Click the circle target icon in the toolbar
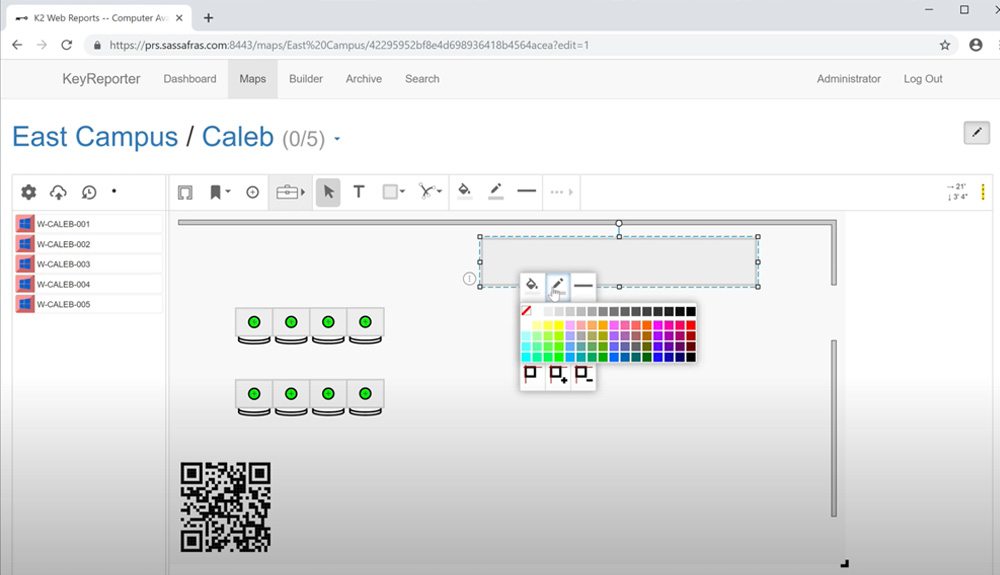Viewport: 1000px width, 575px height. (x=253, y=192)
